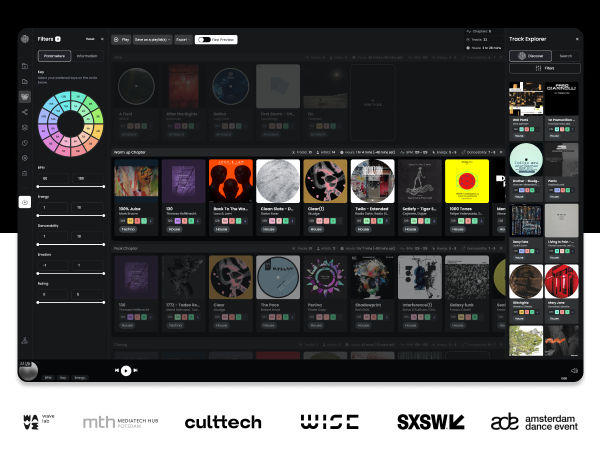Screen dimensions: 600x454
Task: Click the BPM maximum input field
Action: [88, 178]
